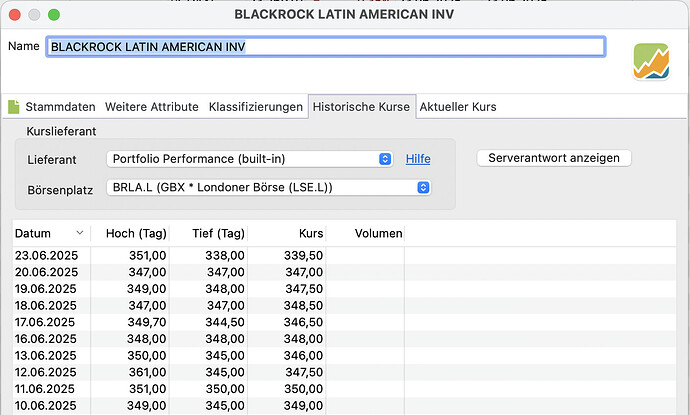
Task: Open the Hilfe link
Action: 418,159
